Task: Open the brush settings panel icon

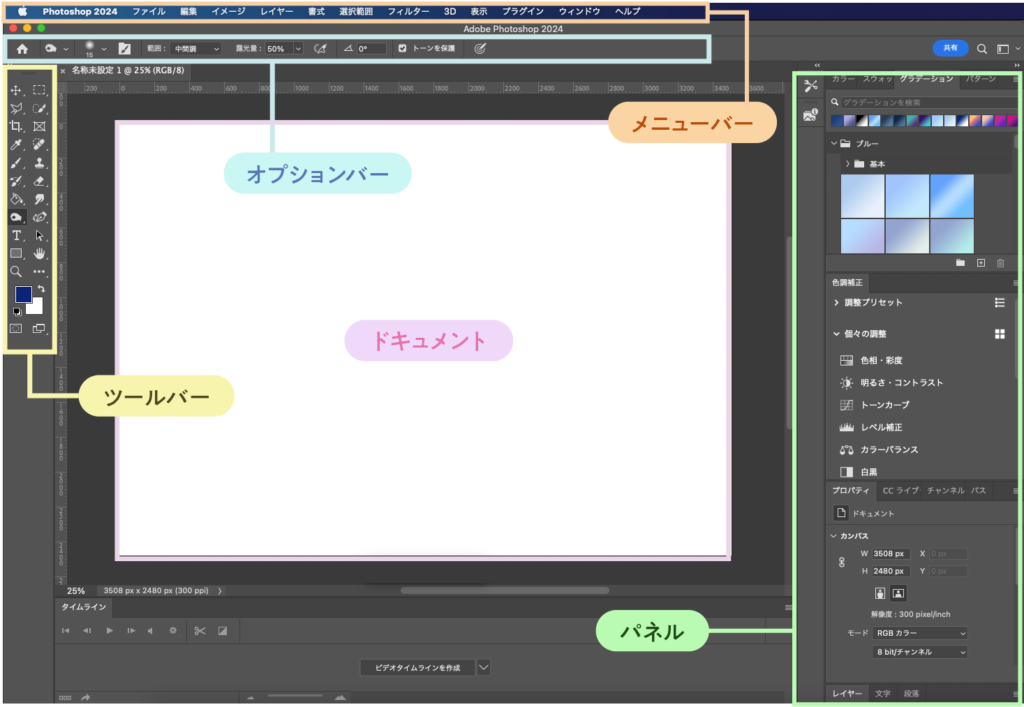Action: [124, 49]
